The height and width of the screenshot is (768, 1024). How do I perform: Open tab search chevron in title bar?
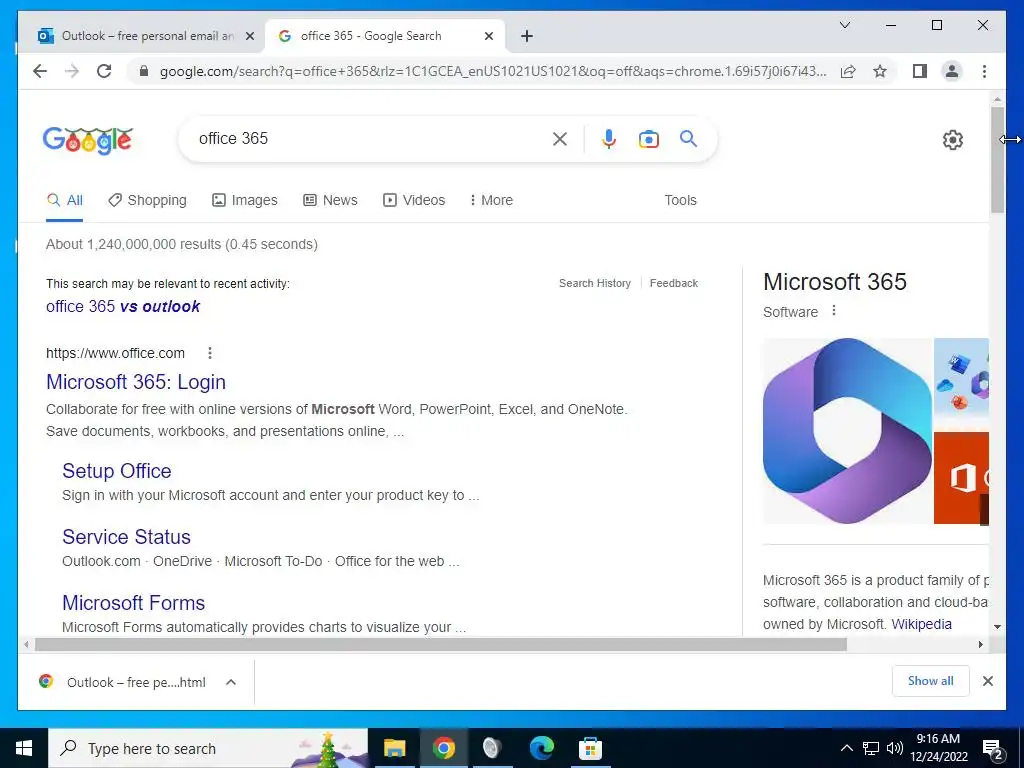[x=844, y=25]
